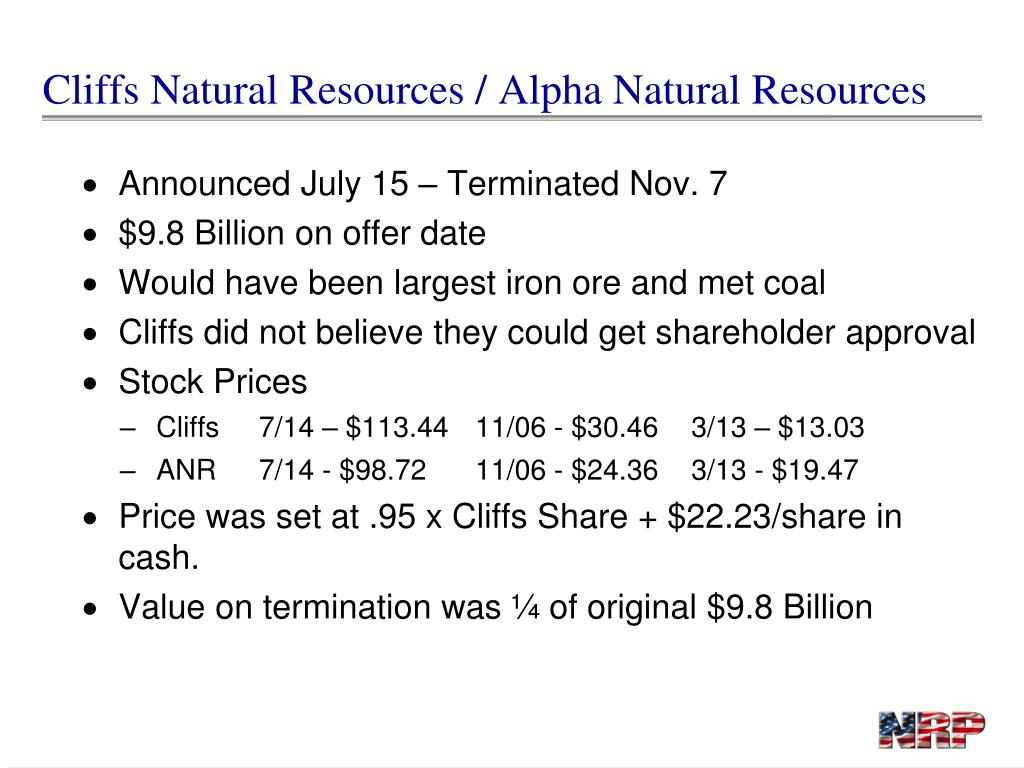Click the shareholder approval bullet text
The width and height of the screenshot is (1024, 768).
(x=547, y=332)
